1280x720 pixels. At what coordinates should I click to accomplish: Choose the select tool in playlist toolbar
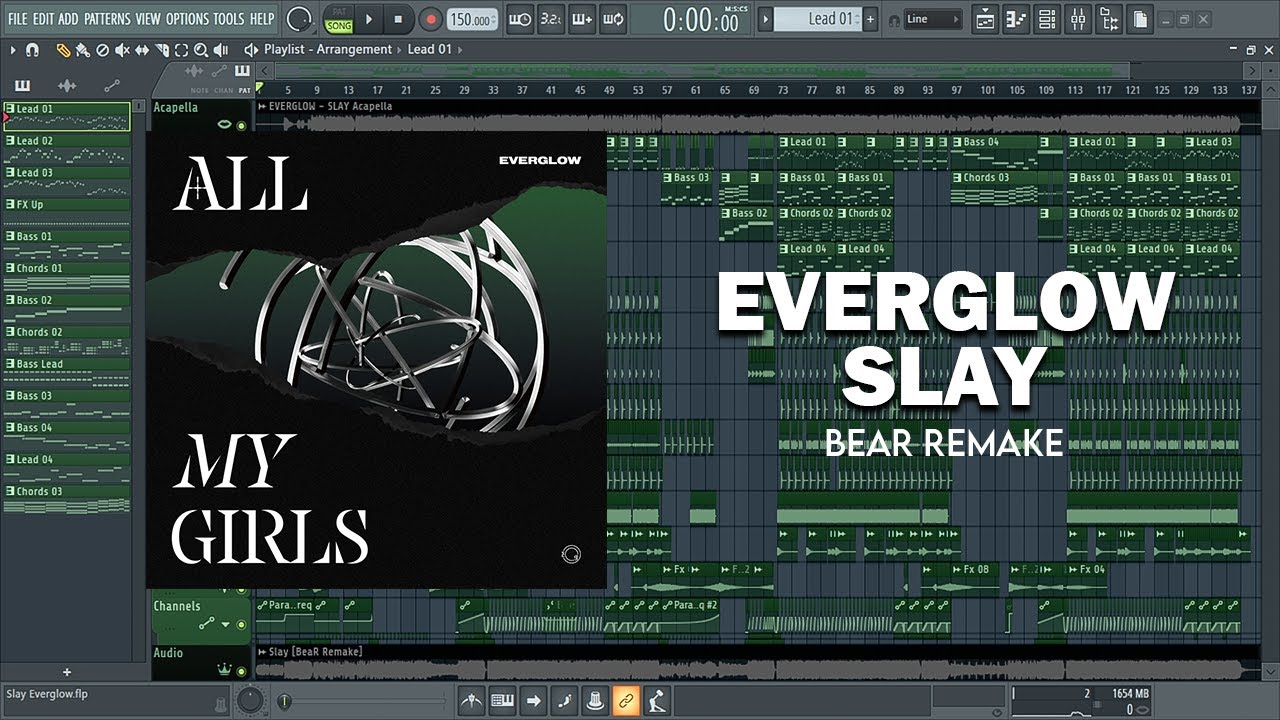coord(181,50)
